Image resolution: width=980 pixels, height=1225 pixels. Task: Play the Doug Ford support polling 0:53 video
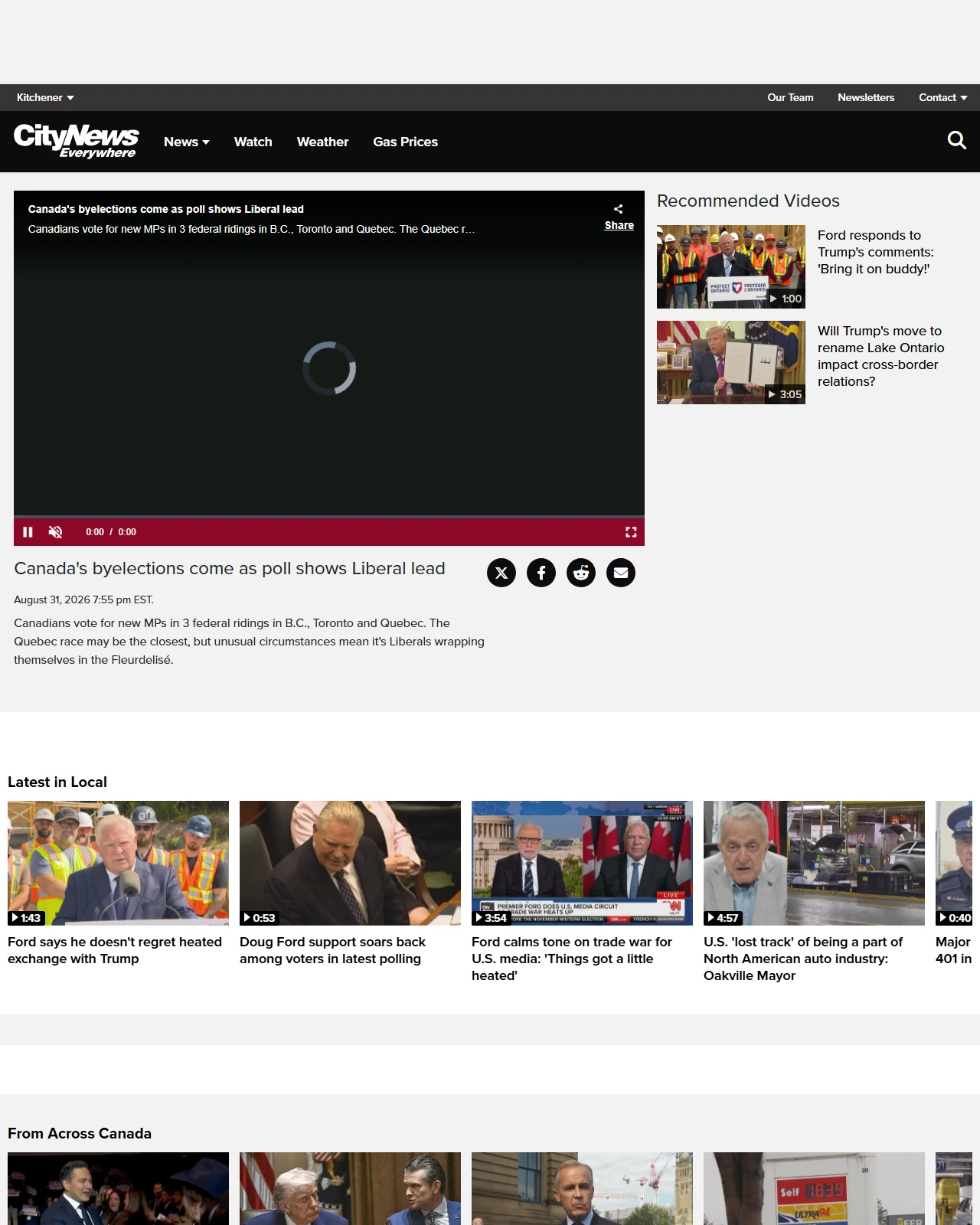pos(350,863)
